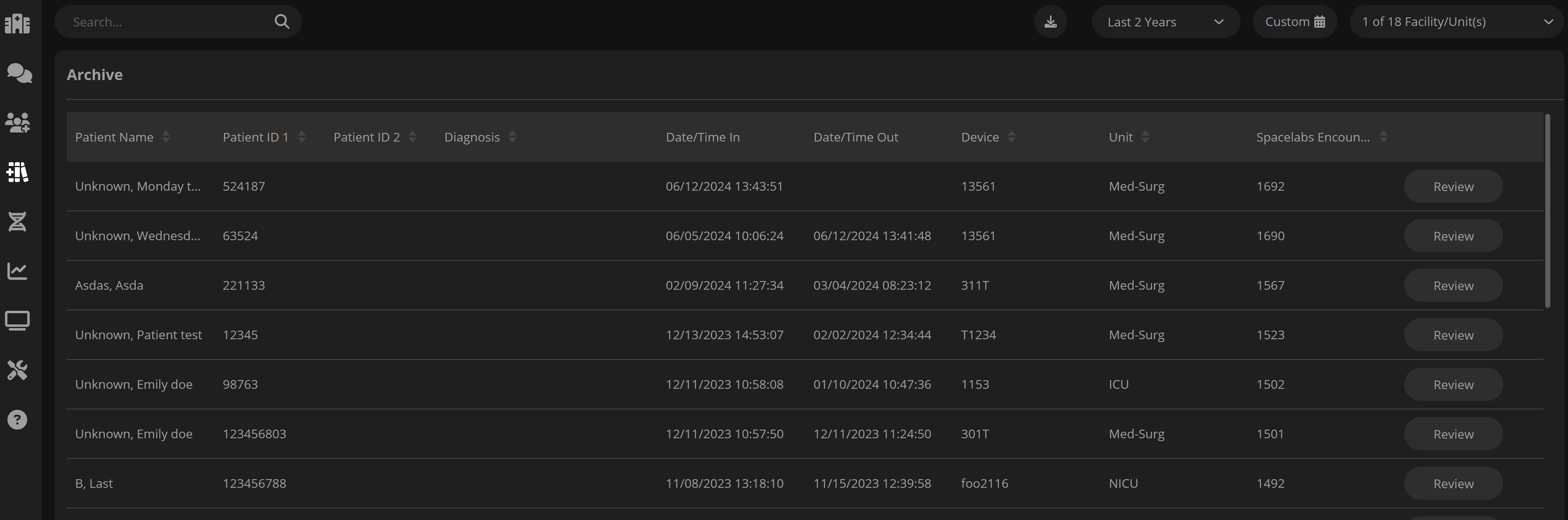Viewport: 1568px width, 520px height.
Task: Review the record for encounter 1690
Action: (1454, 236)
